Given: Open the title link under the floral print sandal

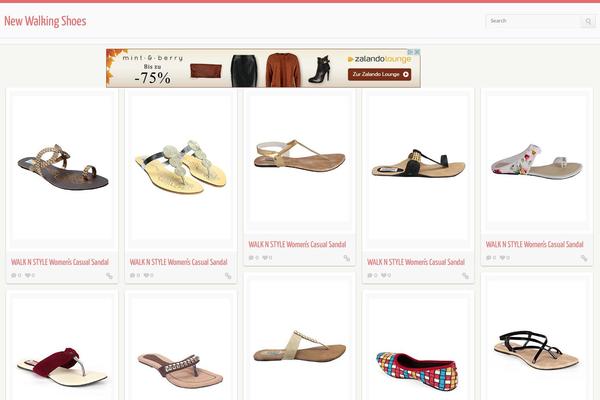Looking at the screenshot, I should [x=534, y=244].
